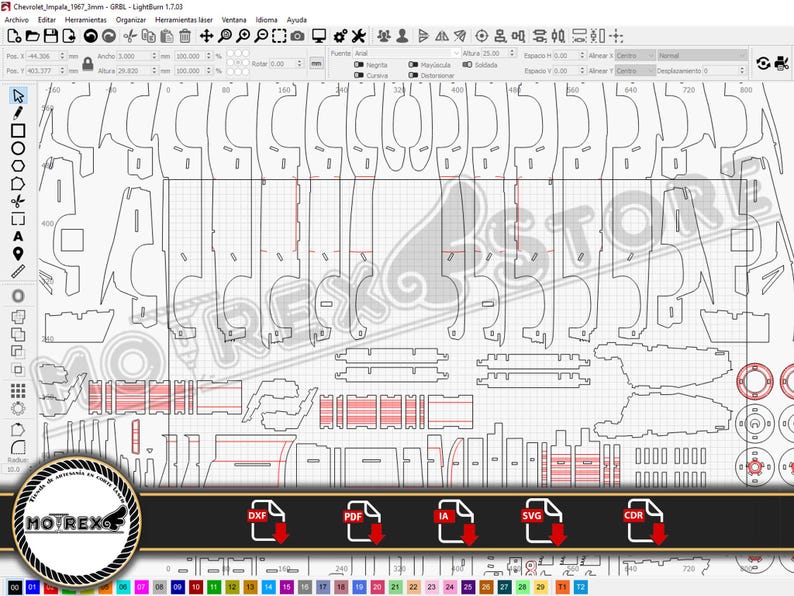Select the Rectangle tool
794x596 pixels.
[18, 131]
